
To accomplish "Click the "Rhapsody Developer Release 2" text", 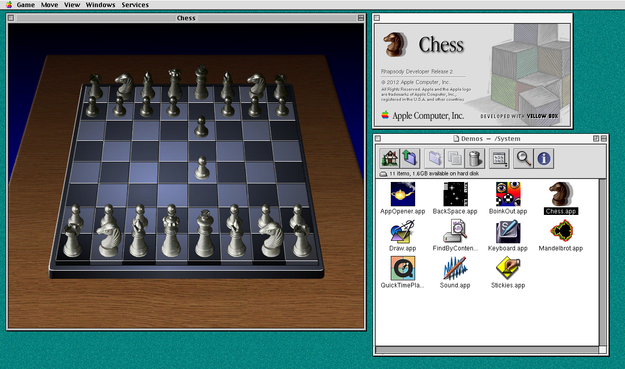I will click(417, 72).
